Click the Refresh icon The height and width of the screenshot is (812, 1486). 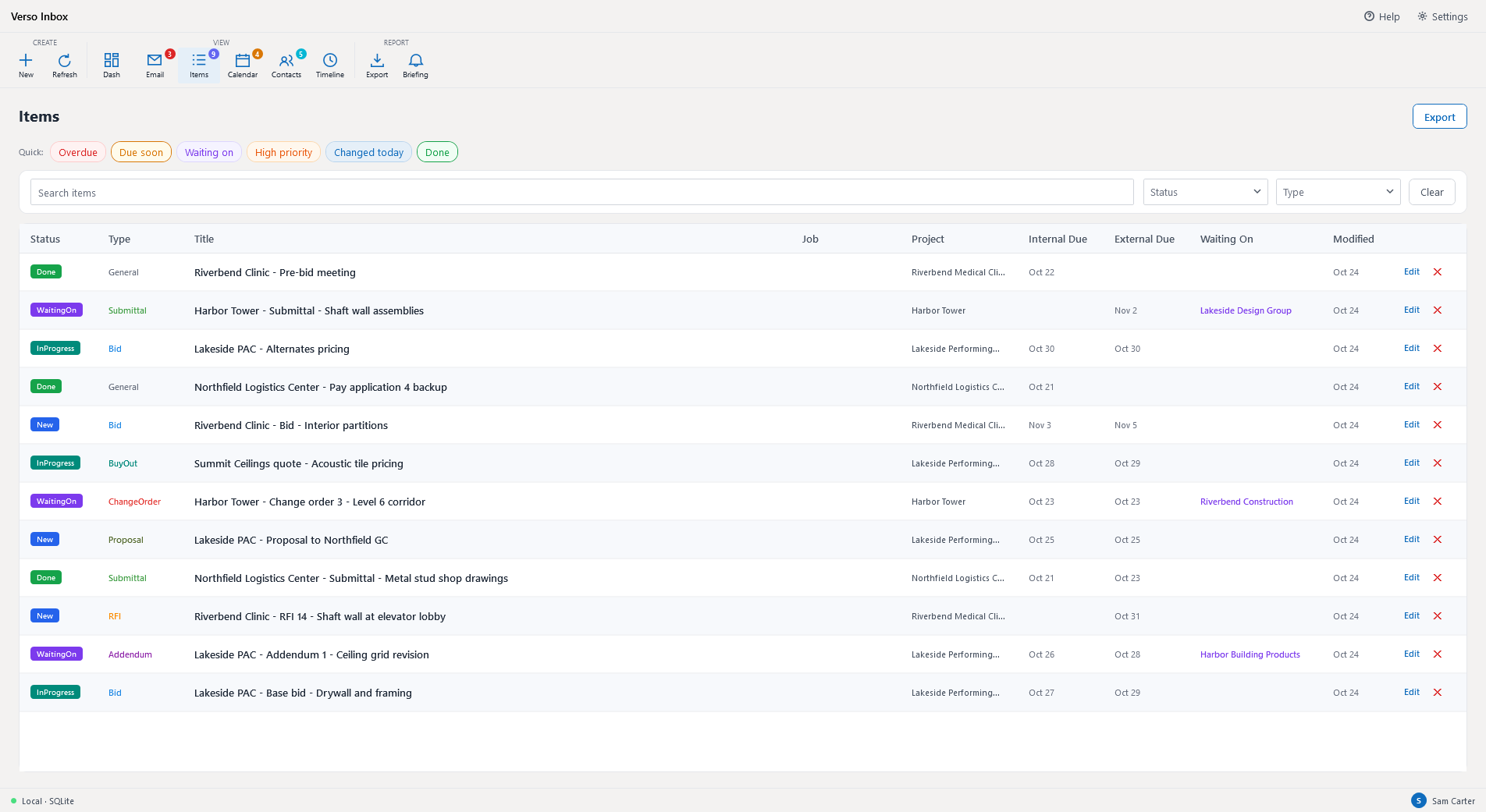coord(65,60)
